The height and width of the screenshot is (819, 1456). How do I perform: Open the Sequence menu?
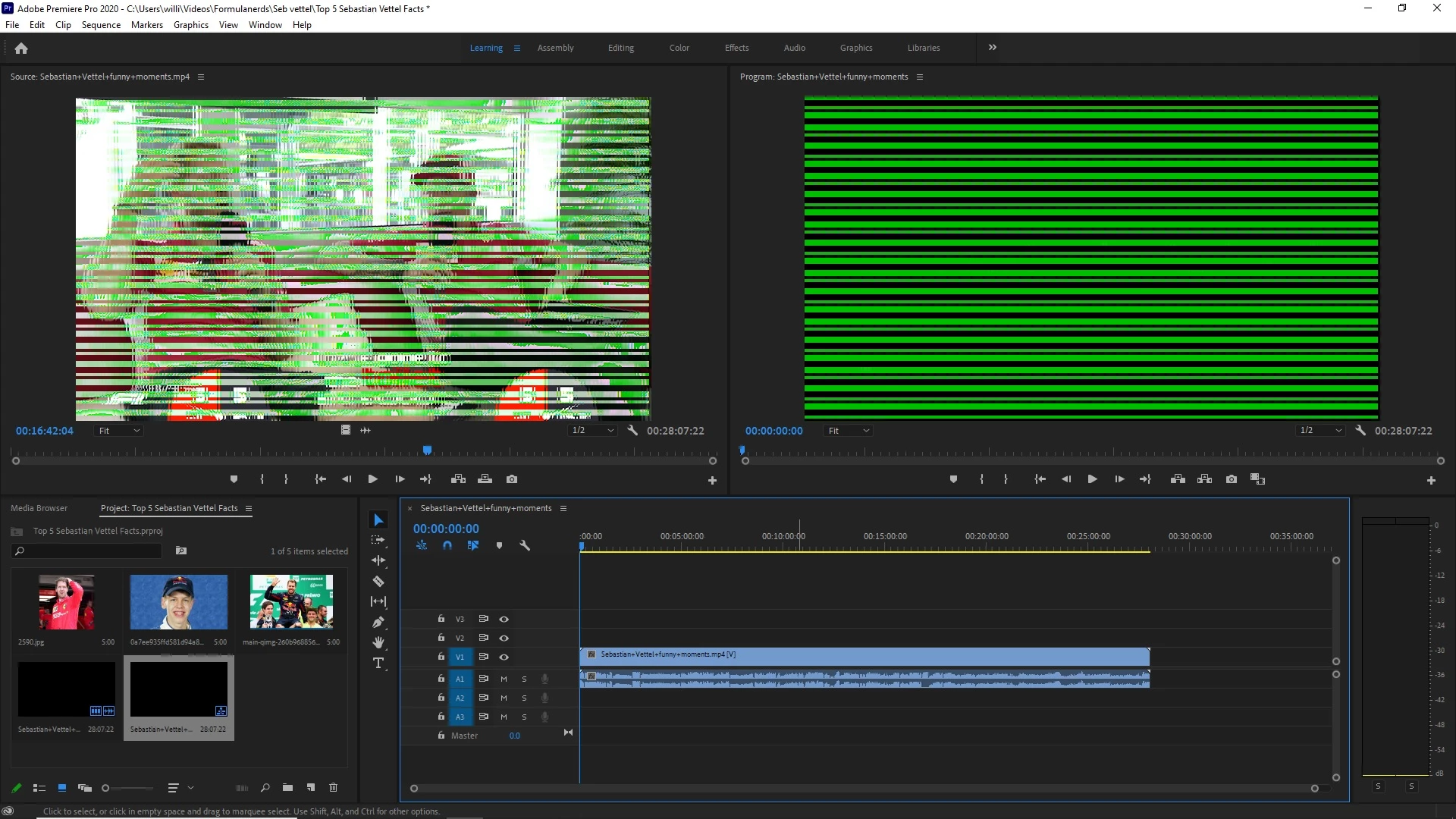[x=101, y=25]
